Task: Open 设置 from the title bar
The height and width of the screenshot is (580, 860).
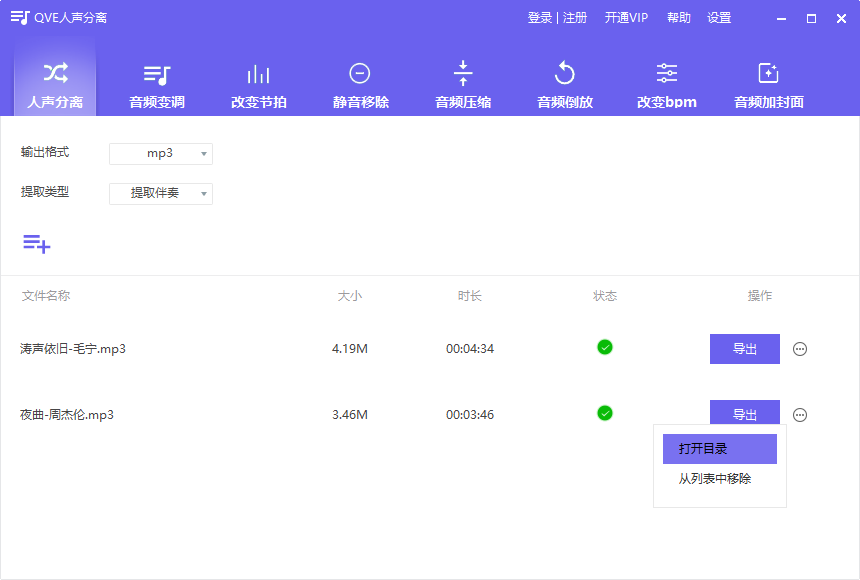Action: coord(722,17)
